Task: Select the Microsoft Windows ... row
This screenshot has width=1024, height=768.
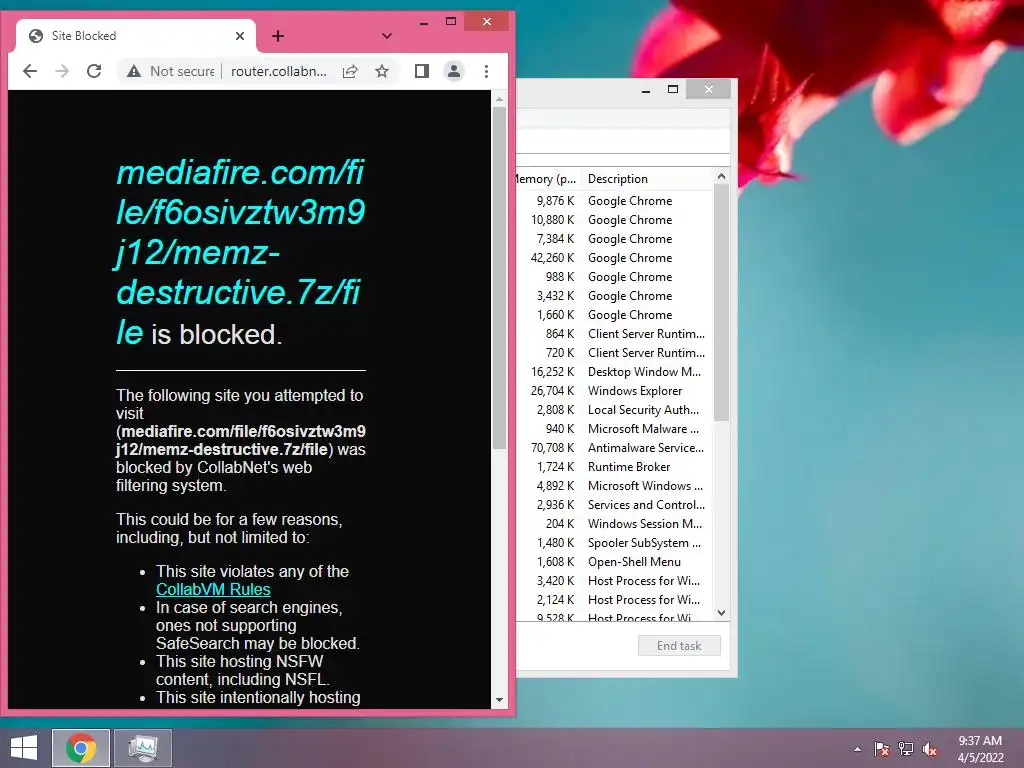Action: pyautogui.click(x=615, y=485)
